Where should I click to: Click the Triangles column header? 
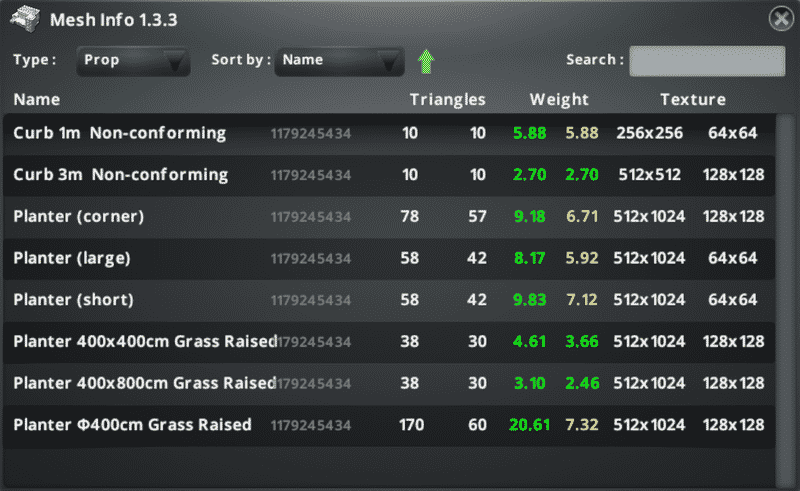pyautogui.click(x=447, y=99)
